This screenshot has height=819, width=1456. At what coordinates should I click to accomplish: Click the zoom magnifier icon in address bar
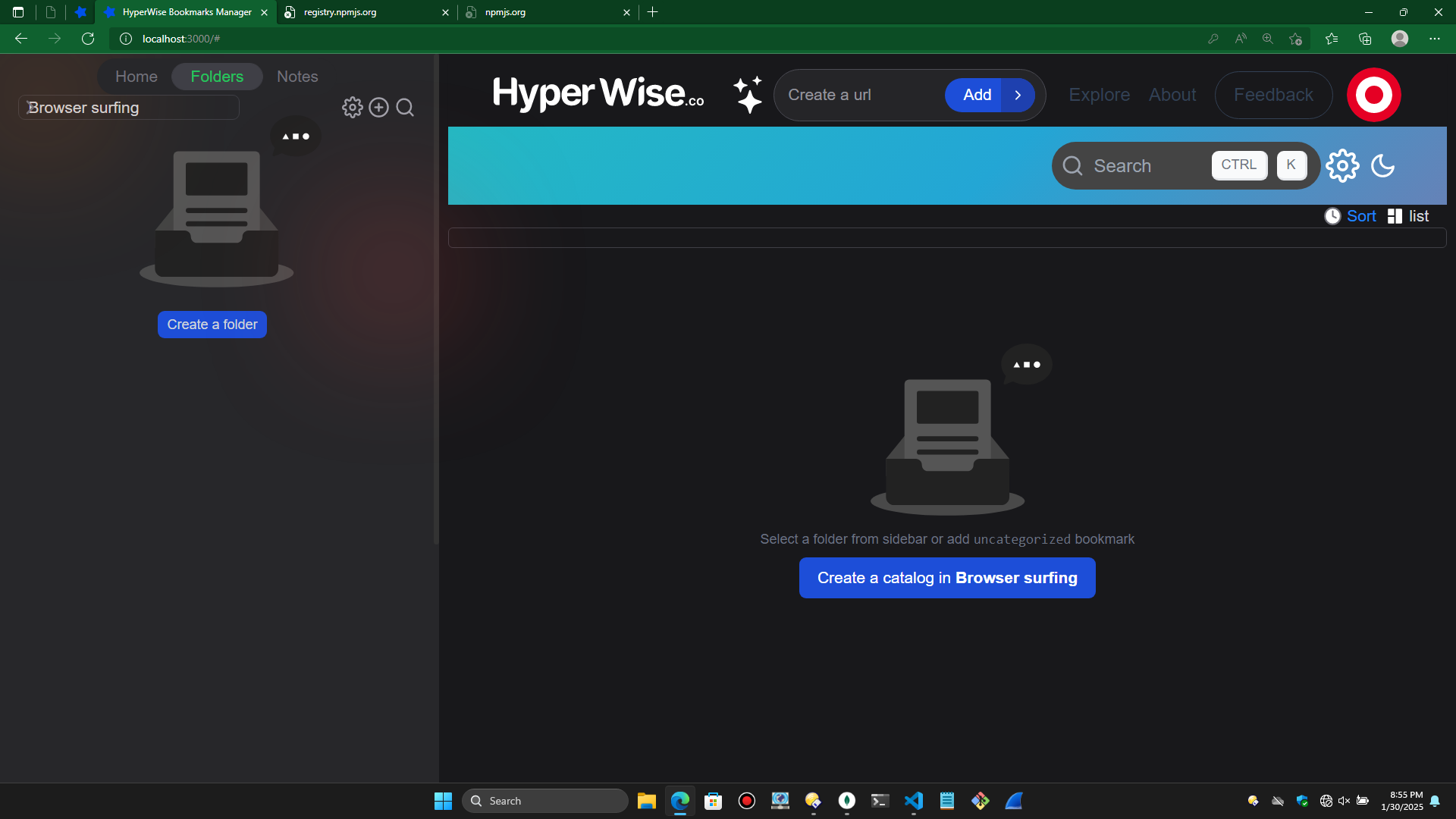[1267, 39]
